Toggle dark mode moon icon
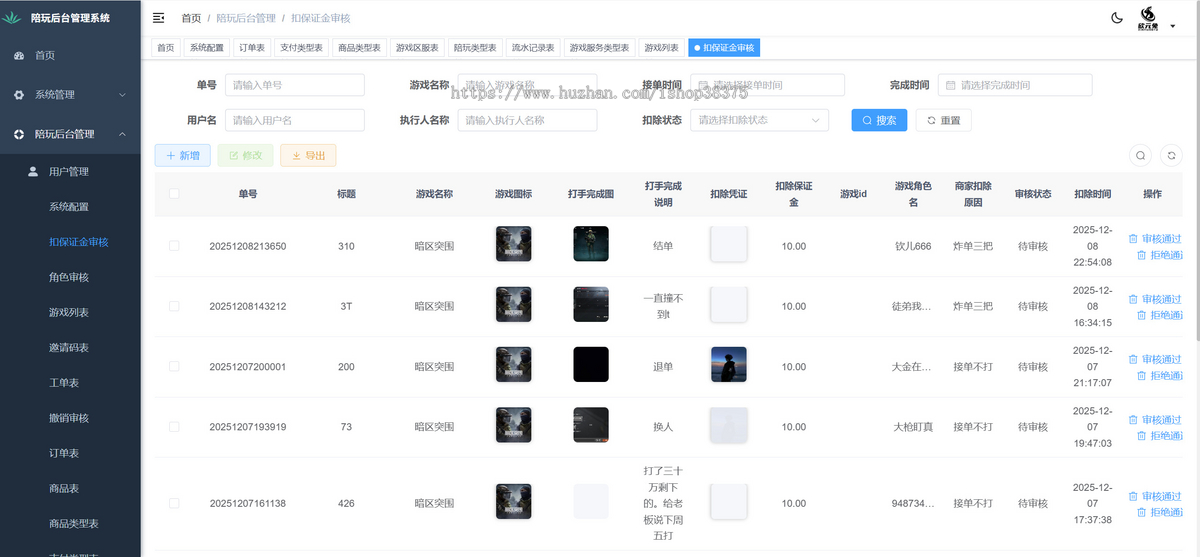 [1117, 18]
